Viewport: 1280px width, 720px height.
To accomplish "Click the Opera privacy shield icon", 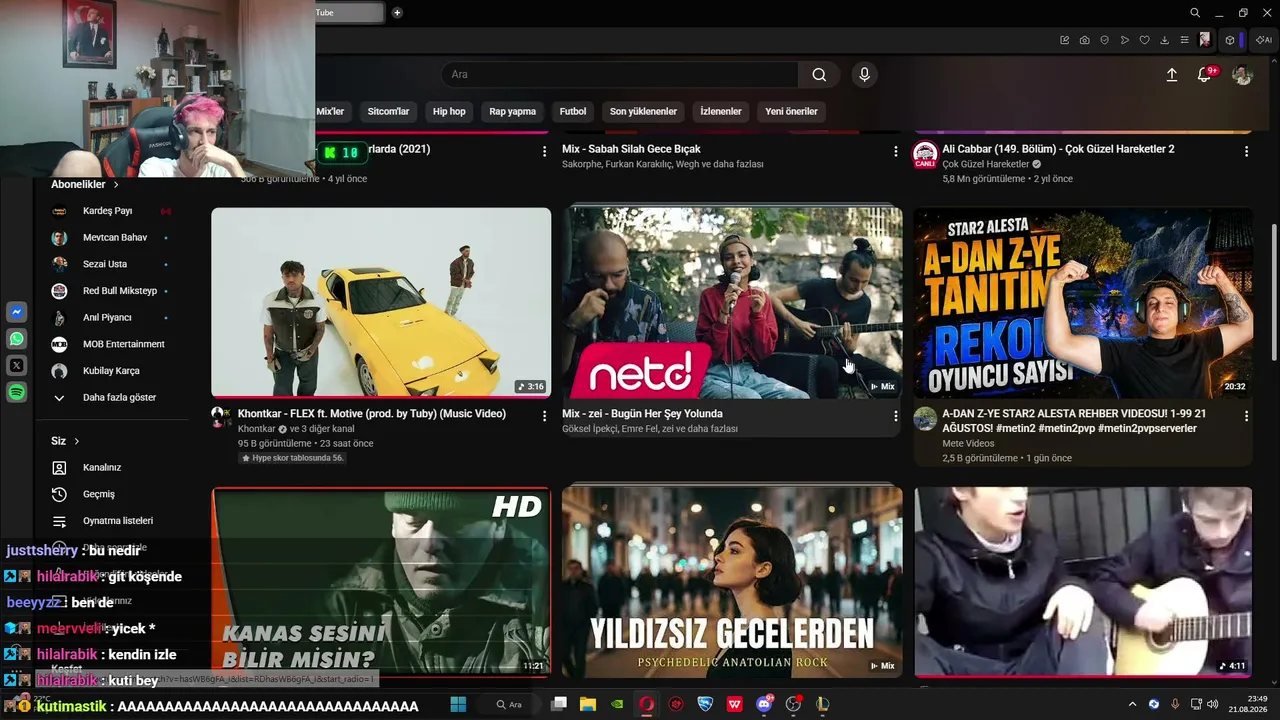I will pos(1105,40).
